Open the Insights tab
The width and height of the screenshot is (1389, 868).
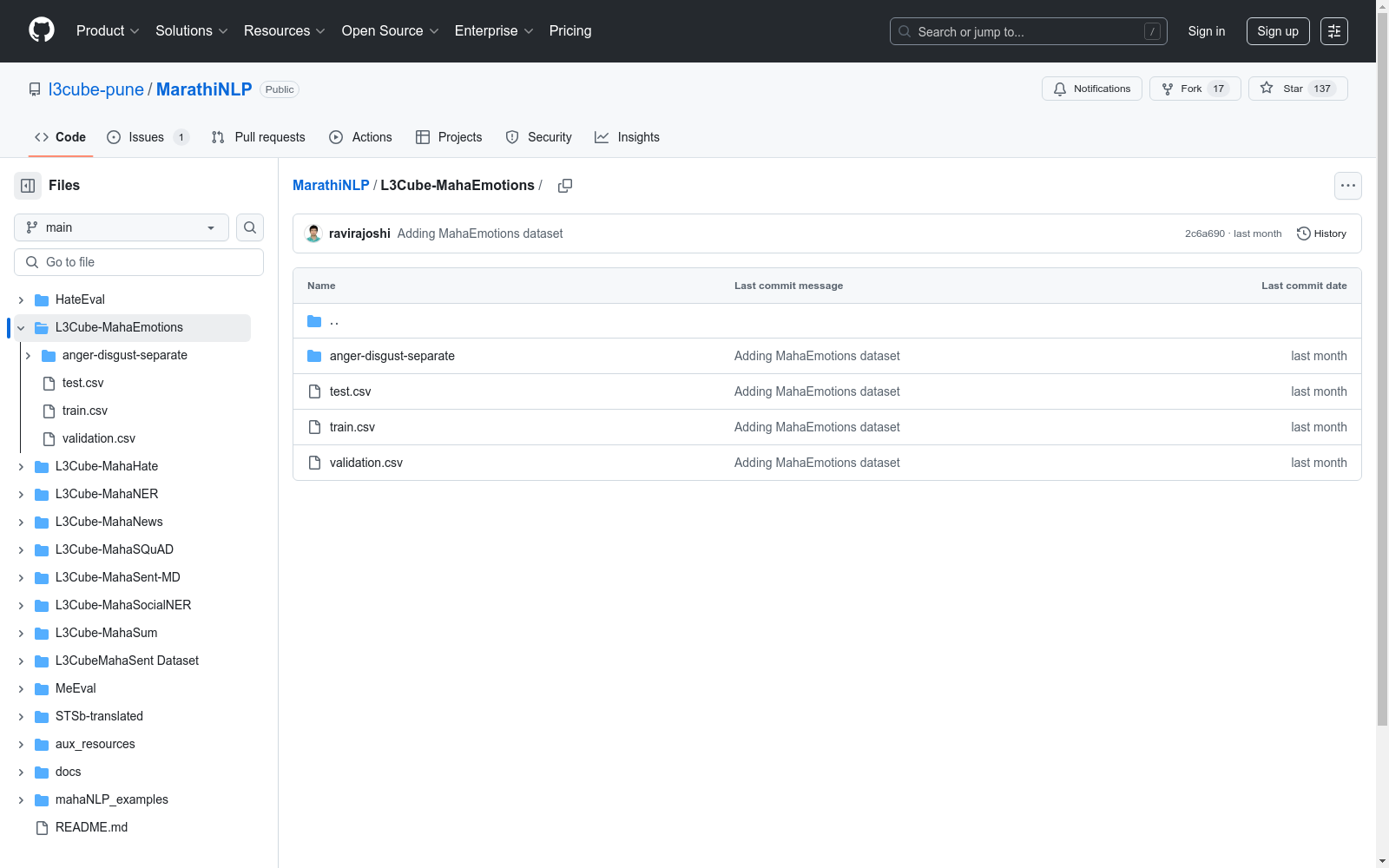627,137
